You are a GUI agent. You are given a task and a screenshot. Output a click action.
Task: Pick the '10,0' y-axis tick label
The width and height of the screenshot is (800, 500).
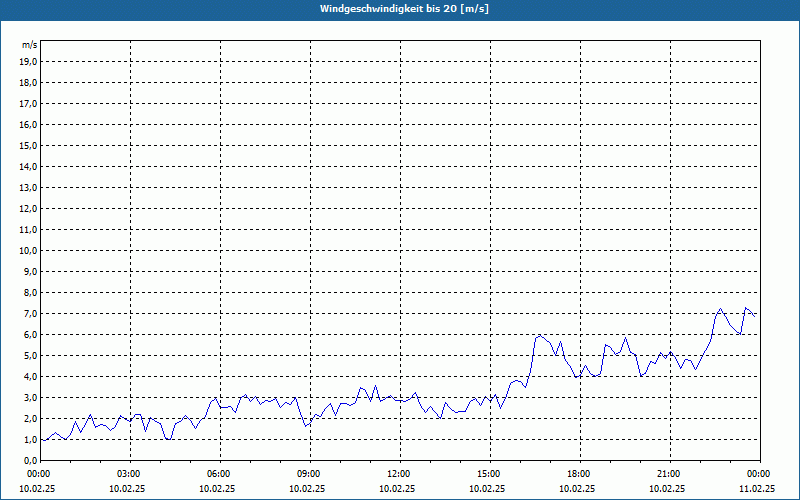click(x=29, y=251)
